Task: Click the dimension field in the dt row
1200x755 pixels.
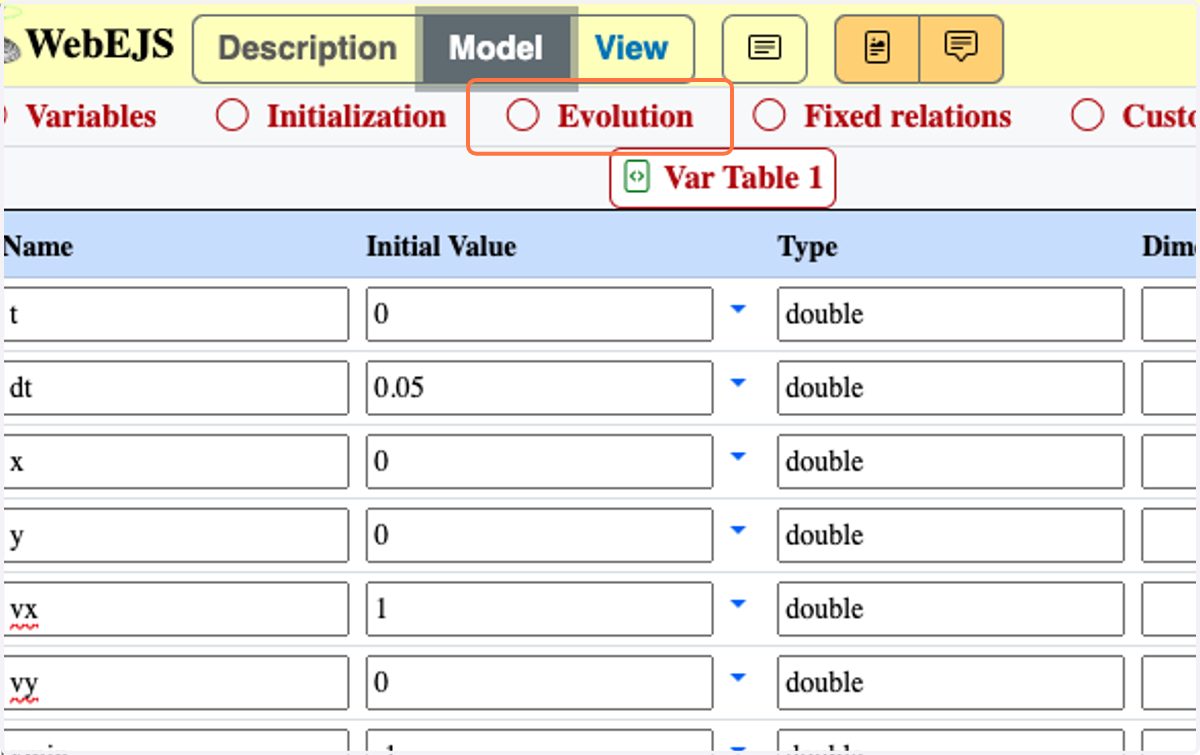Action: [x=1170, y=388]
